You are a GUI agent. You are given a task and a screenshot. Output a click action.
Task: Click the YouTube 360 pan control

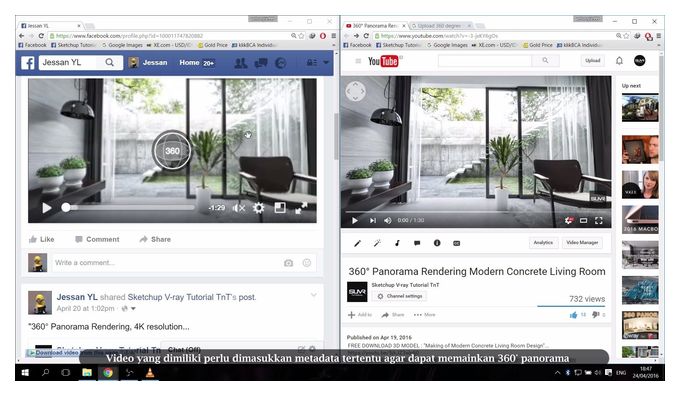(355, 92)
